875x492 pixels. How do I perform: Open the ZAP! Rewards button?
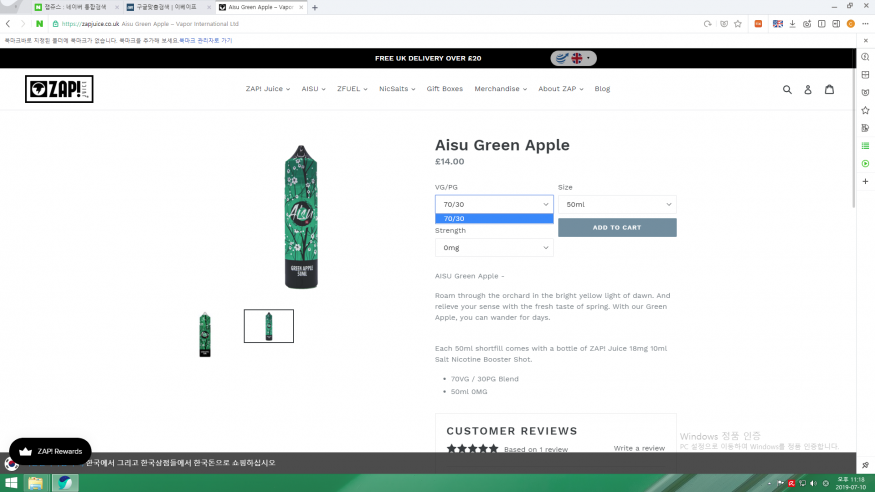click(x=50, y=451)
